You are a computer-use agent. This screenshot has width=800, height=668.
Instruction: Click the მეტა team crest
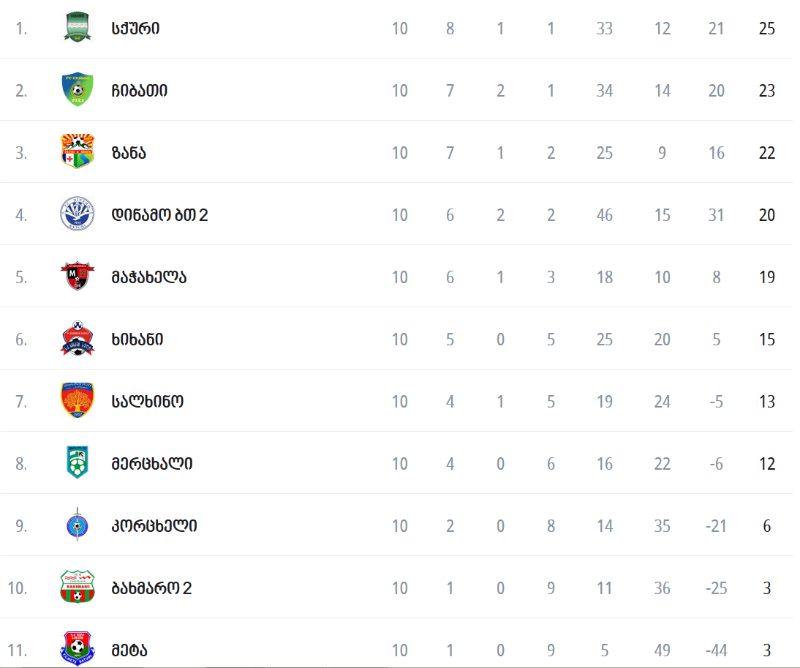click(x=77, y=649)
